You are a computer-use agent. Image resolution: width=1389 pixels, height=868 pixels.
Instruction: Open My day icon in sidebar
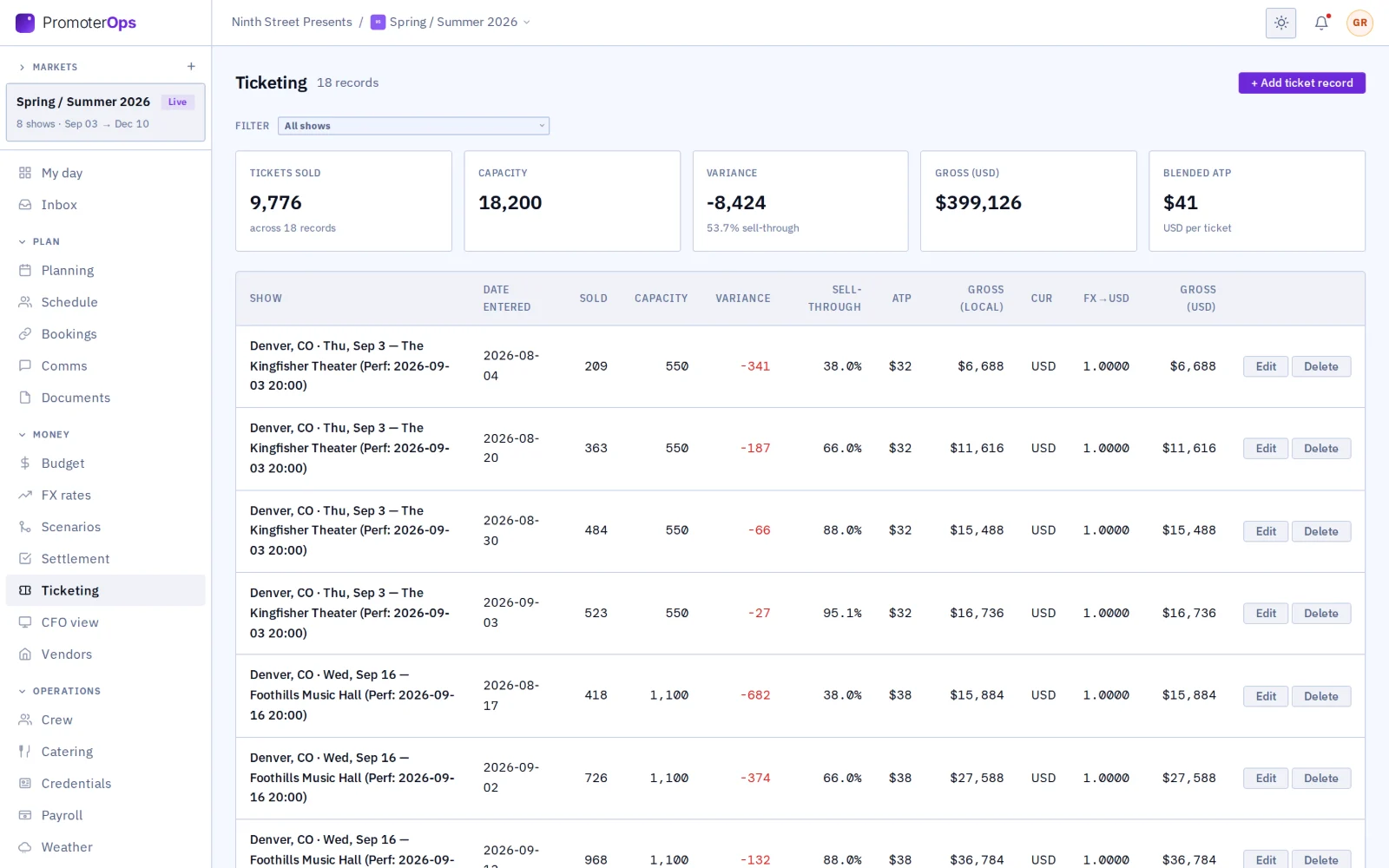coord(25,173)
